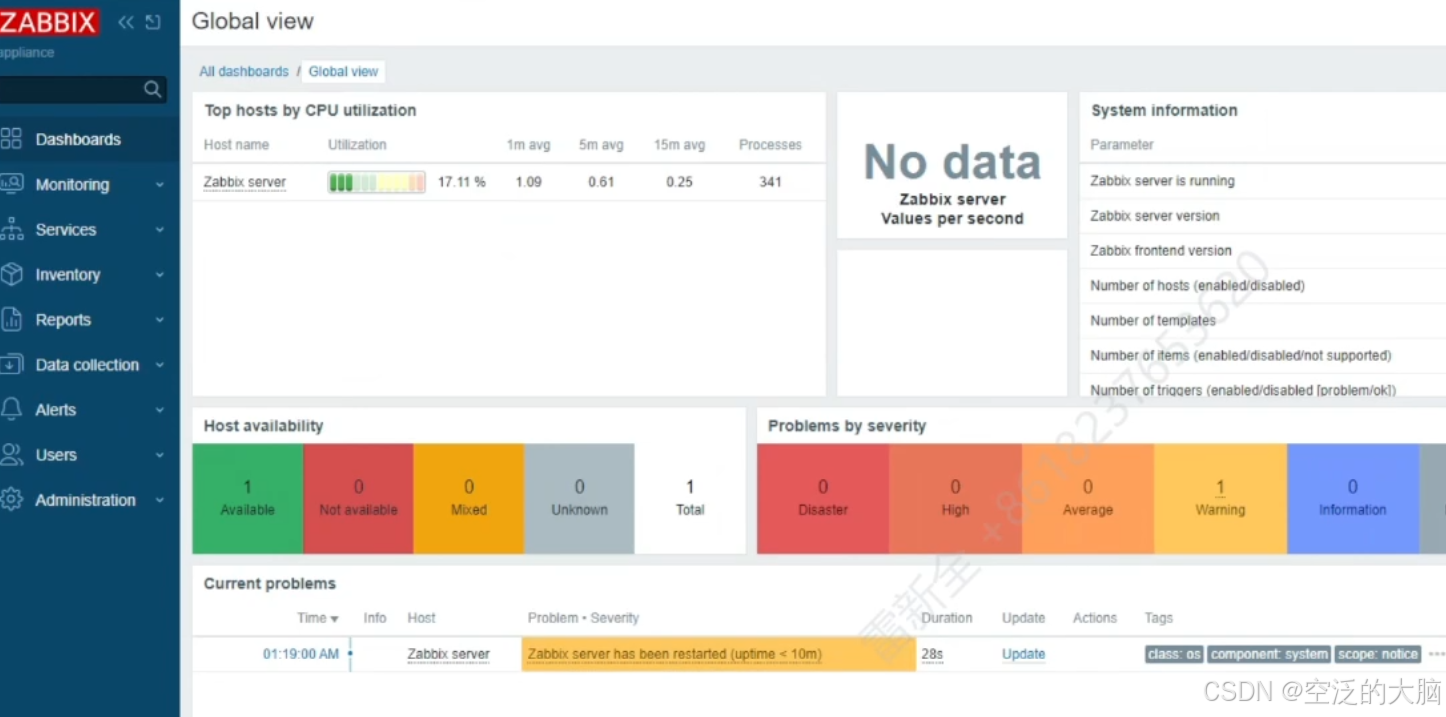Screen dimensions: 1446x717
Task: Click the Reports document icon
Action: [11, 319]
